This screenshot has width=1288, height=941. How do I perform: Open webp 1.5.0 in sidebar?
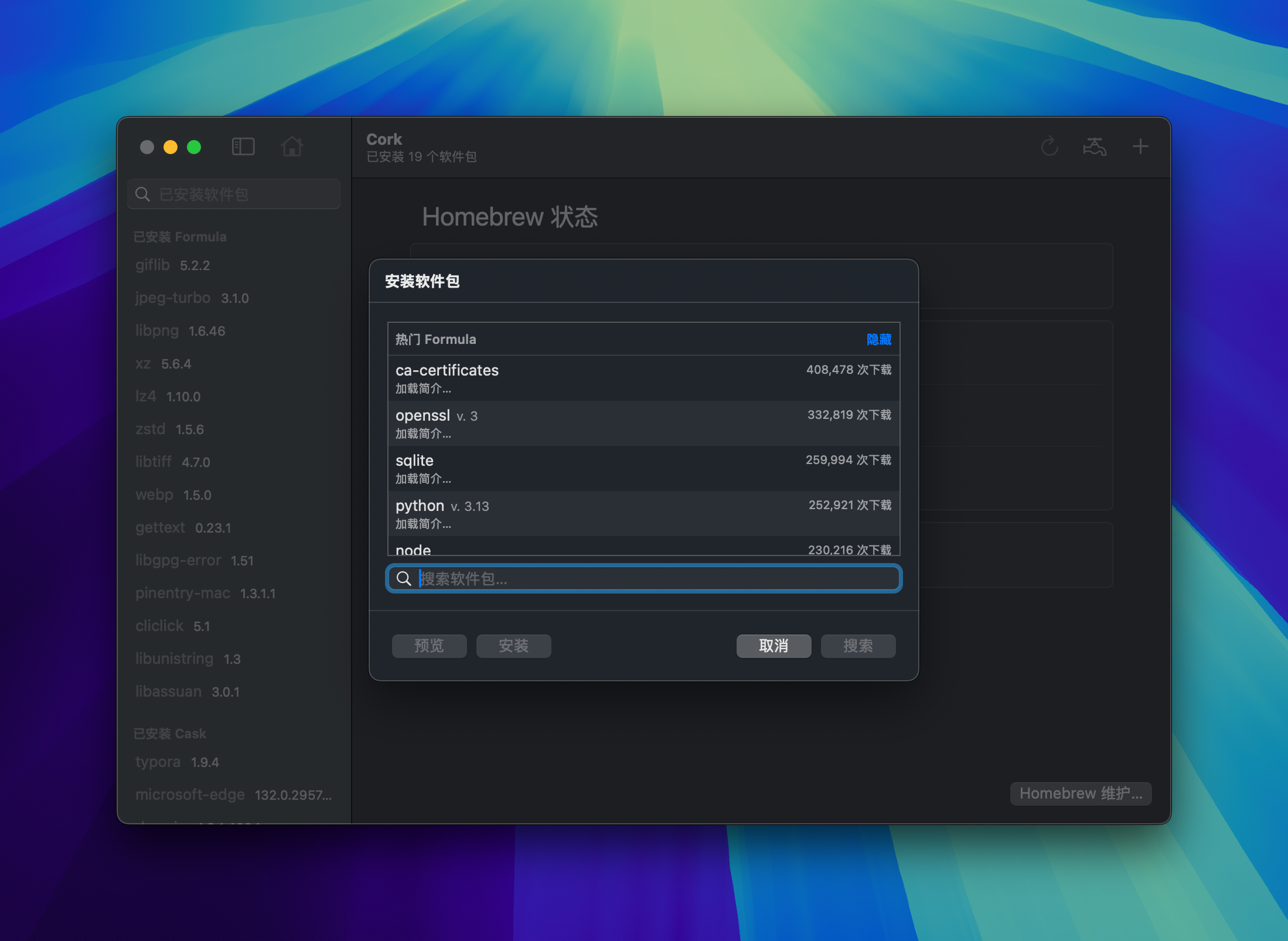coord(234,495)
